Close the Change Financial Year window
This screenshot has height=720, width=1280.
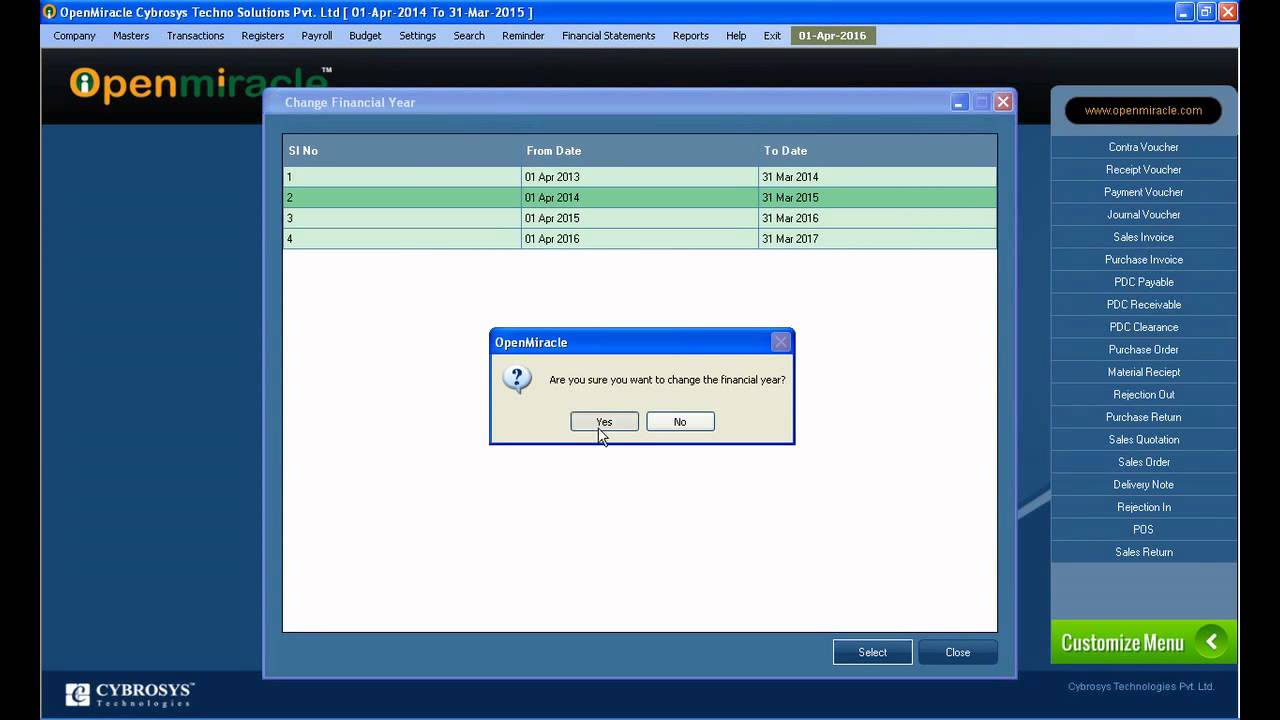click(x=1003, y=102)
